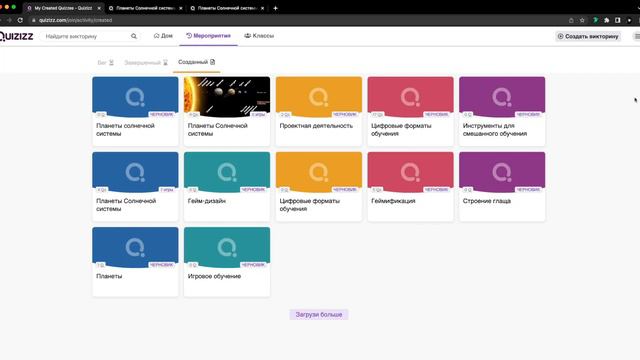
Task: Click the macOS yellow minimize button
Action: click(x=7, y=7)
